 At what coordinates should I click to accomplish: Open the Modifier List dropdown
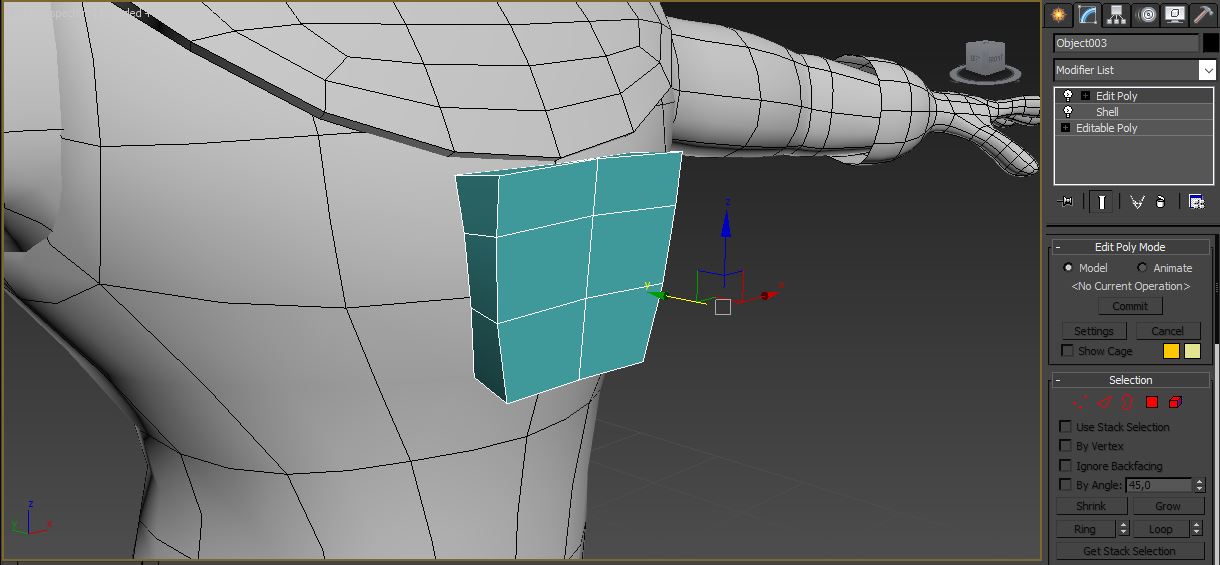point(1207,70)
